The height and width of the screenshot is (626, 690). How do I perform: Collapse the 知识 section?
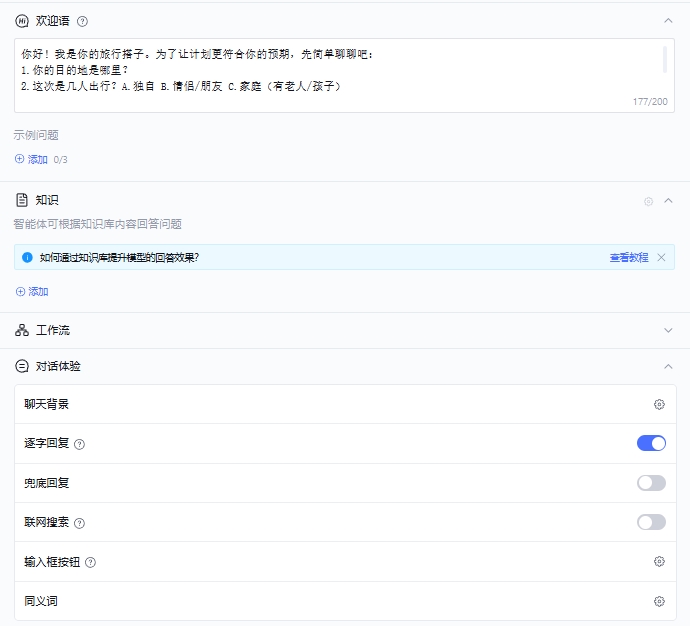[668, 201]
